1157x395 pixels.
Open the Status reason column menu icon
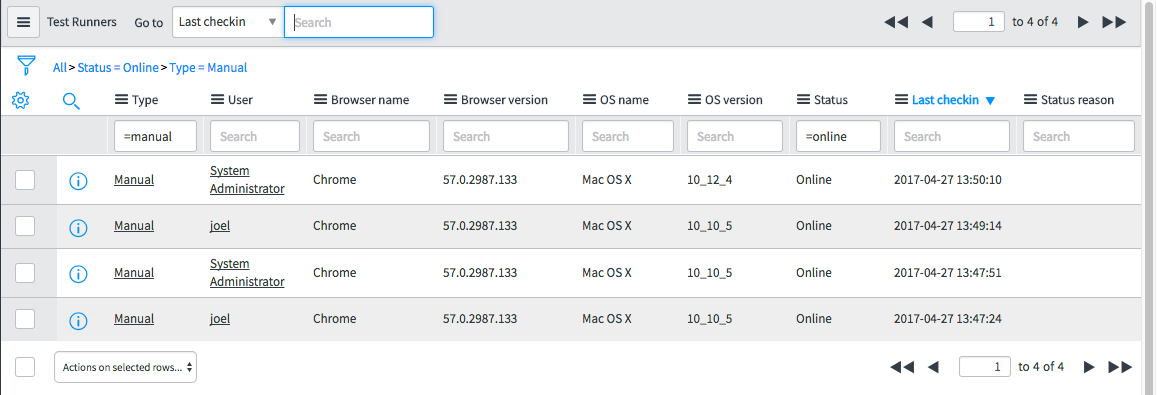click(1031, 100)
